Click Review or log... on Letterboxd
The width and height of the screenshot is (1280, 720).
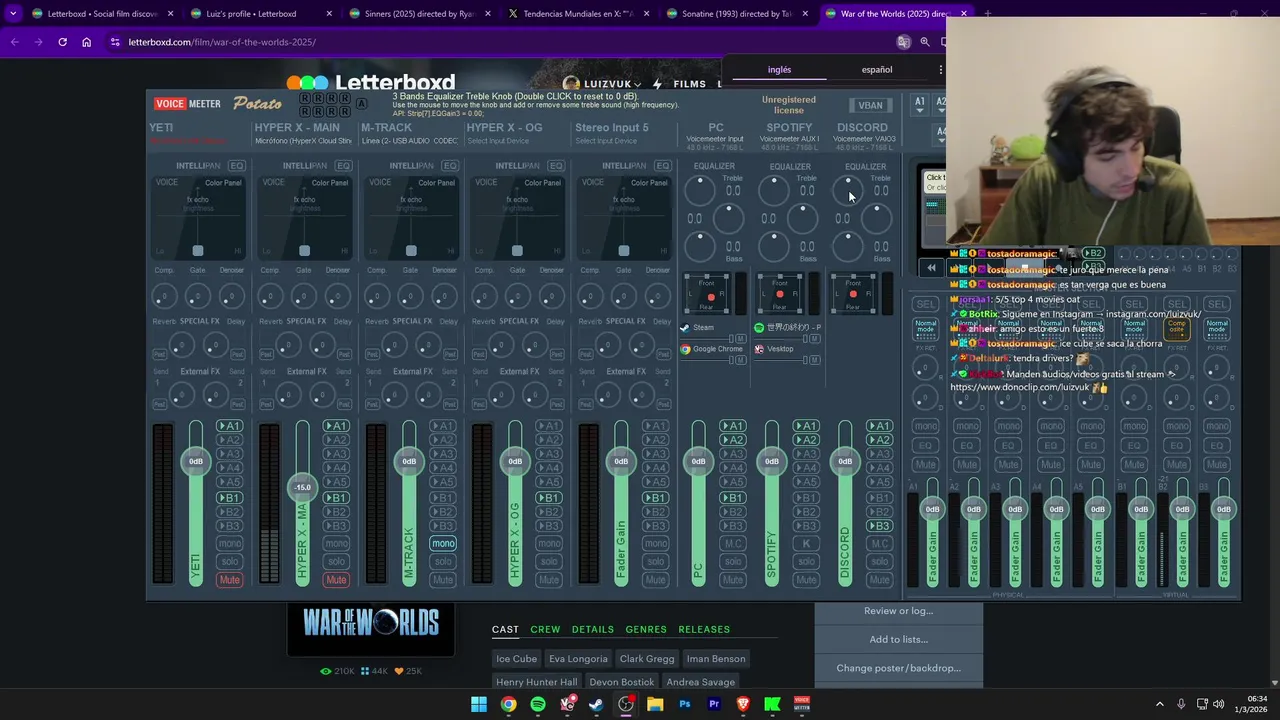(898, 611)
